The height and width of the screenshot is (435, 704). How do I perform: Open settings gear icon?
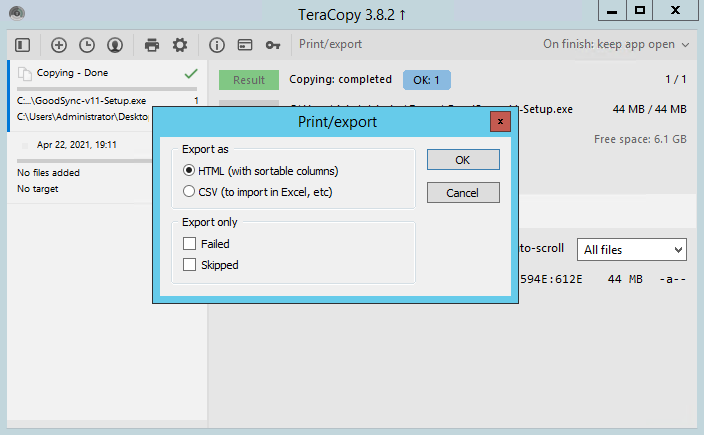click(180, 45)
